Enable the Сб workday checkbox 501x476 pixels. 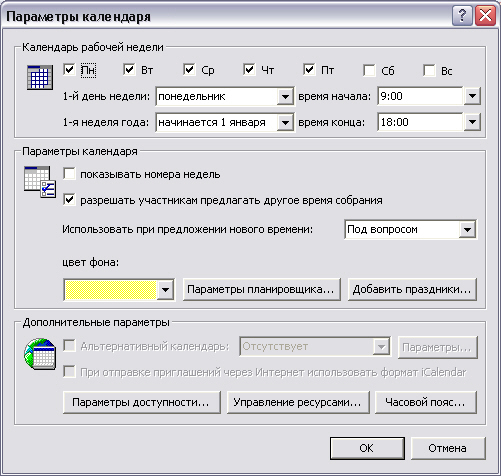click(x=369, y=70)
